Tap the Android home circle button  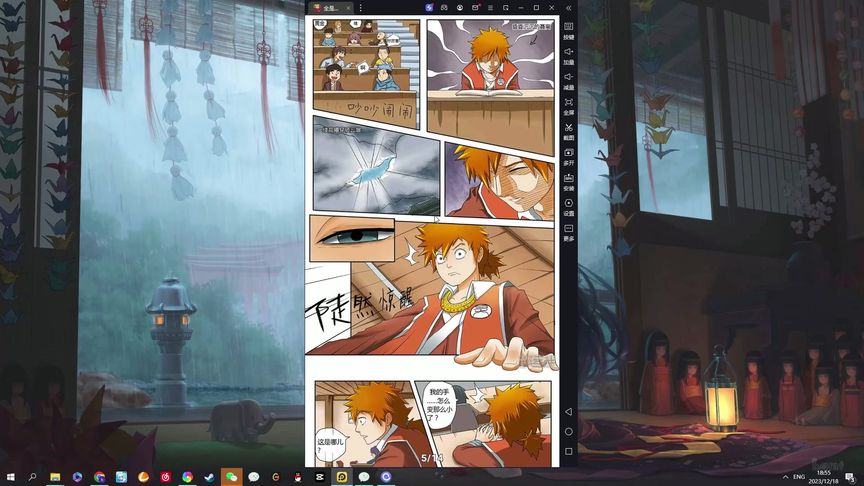click(569, 431)
